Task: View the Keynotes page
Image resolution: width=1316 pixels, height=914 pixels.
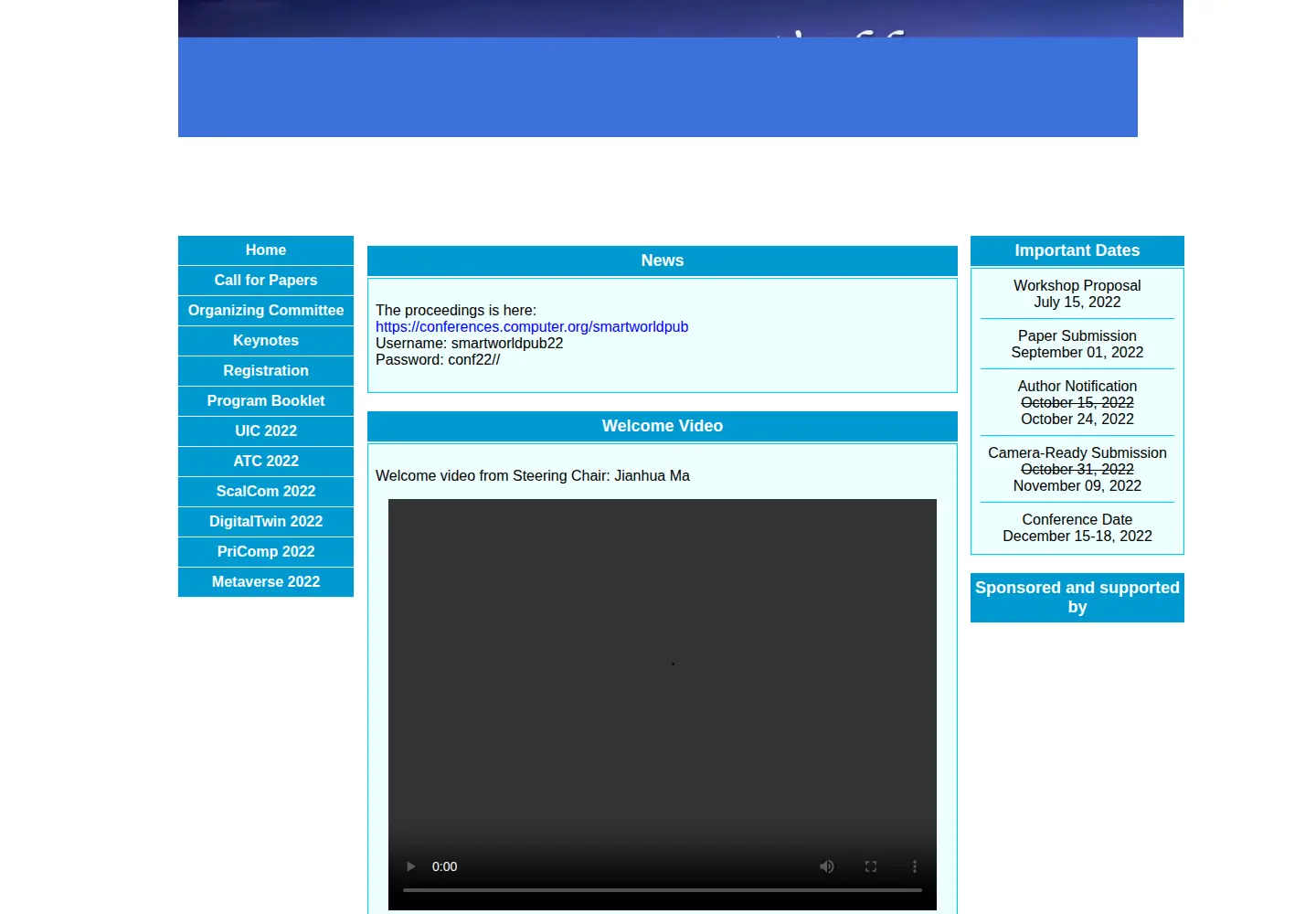Action: pos(266,341)
